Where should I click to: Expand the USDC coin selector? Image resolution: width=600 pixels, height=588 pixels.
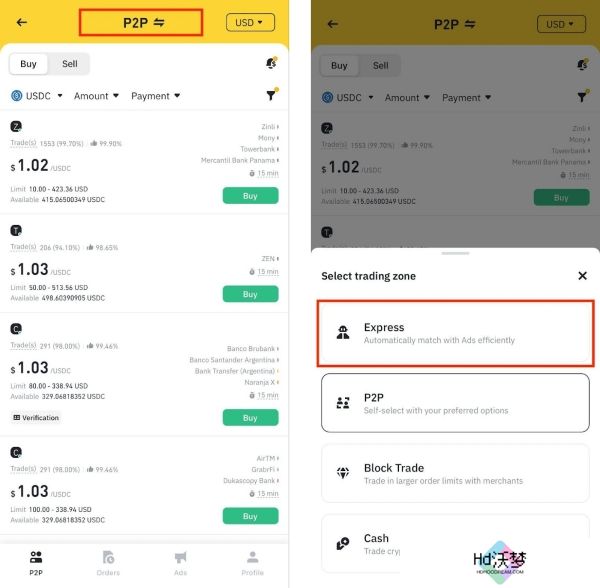37,96
